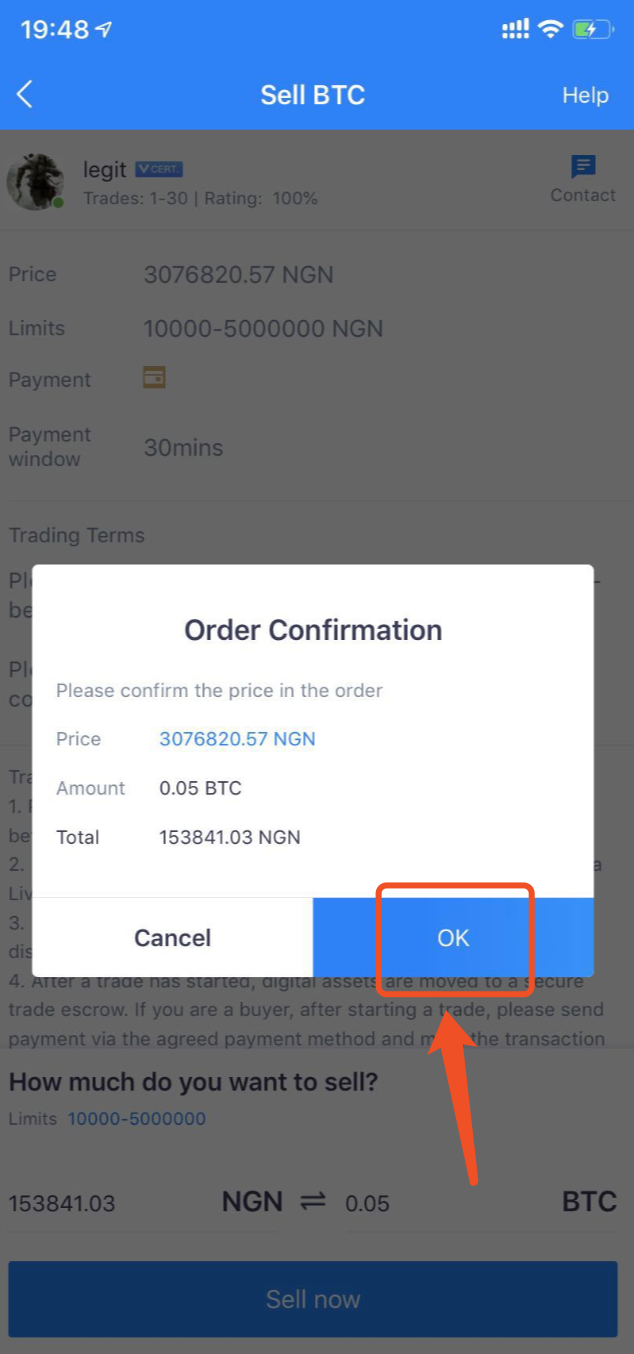Tap the battery status icon
This screenshot has width=634, height=1354.
592,30
